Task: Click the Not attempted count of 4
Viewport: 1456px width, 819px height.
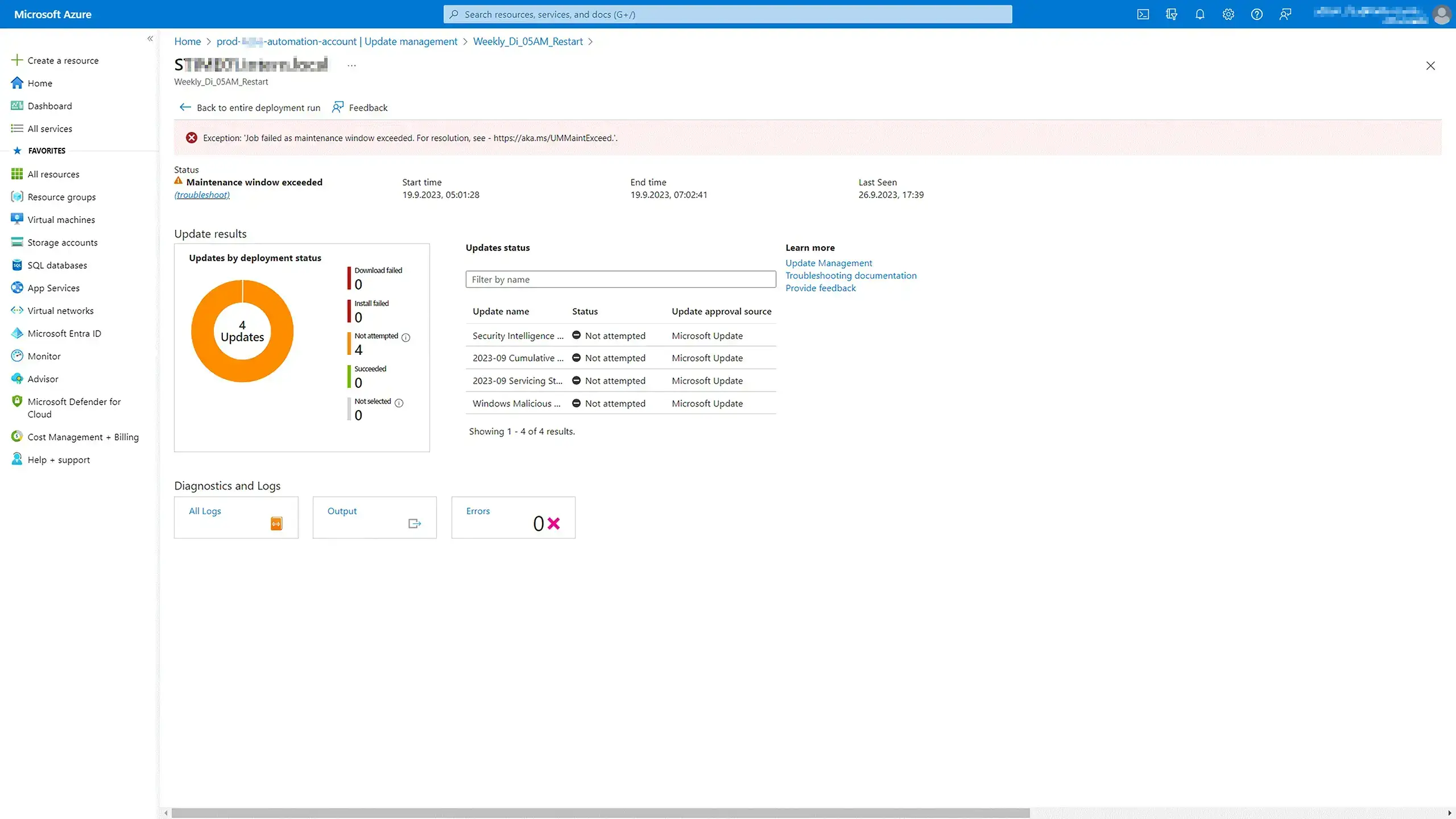Action: click(358, 350)
